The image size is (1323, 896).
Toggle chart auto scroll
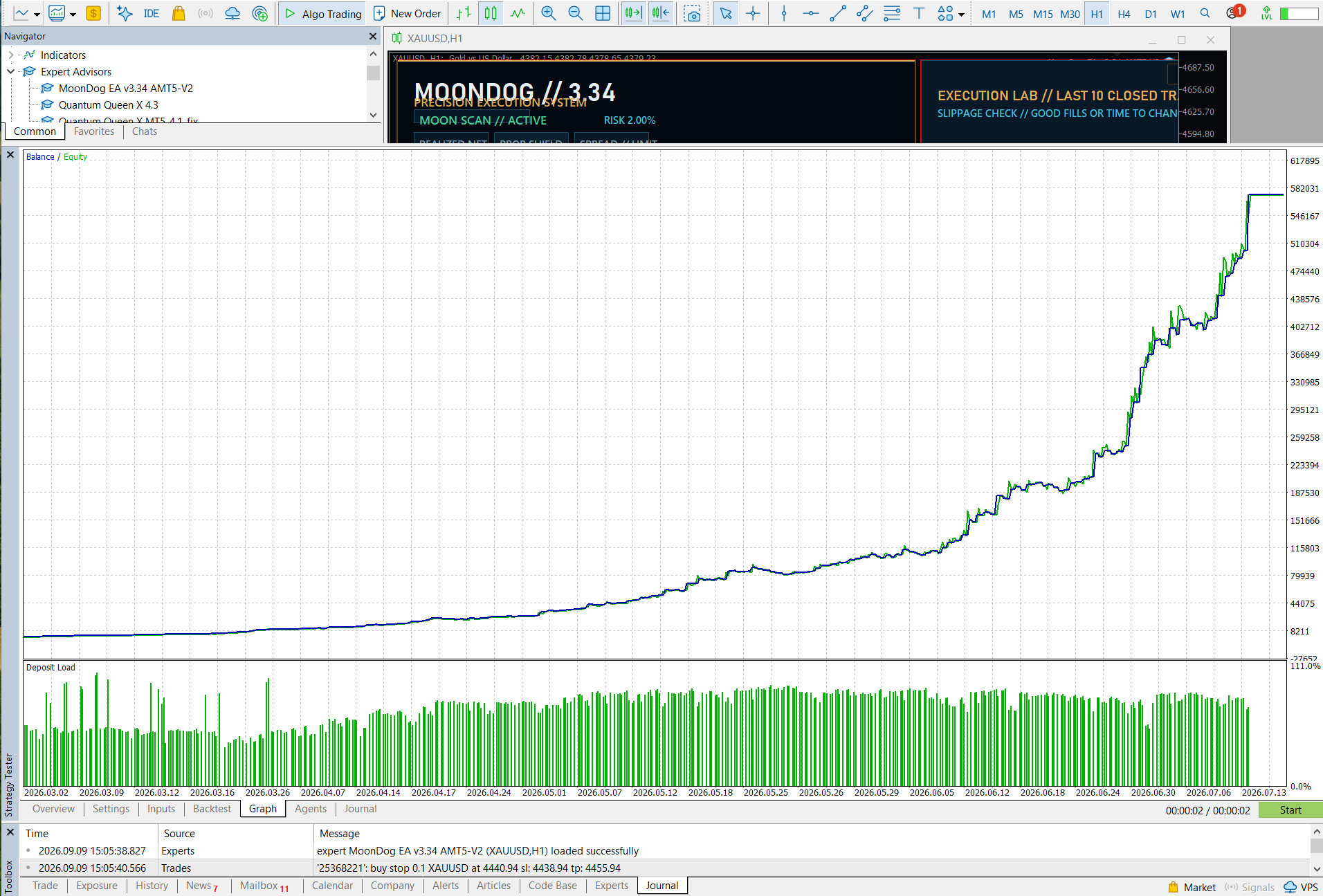point(633,13)
